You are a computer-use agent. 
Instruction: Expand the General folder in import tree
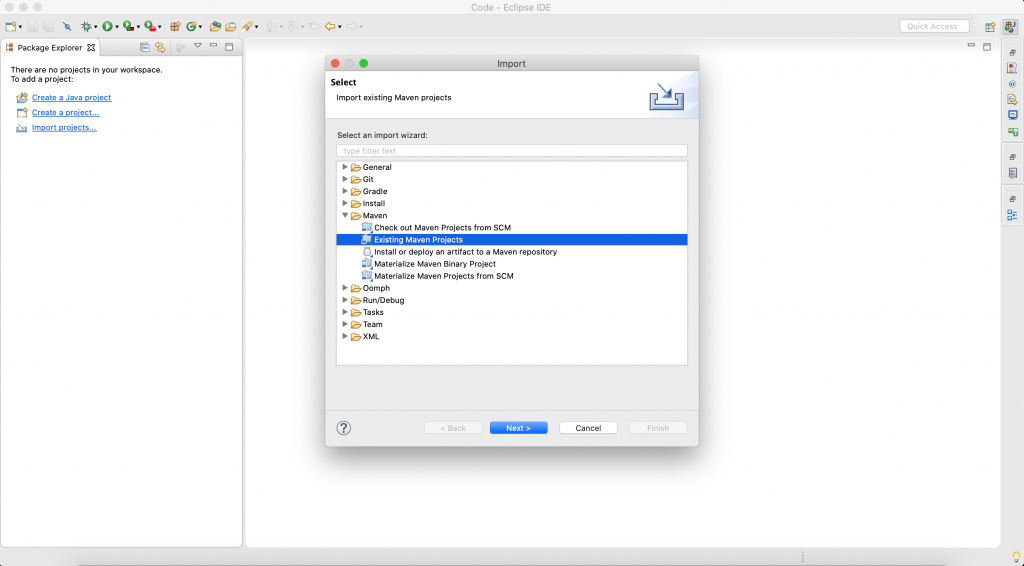click(x=345, y=167)
